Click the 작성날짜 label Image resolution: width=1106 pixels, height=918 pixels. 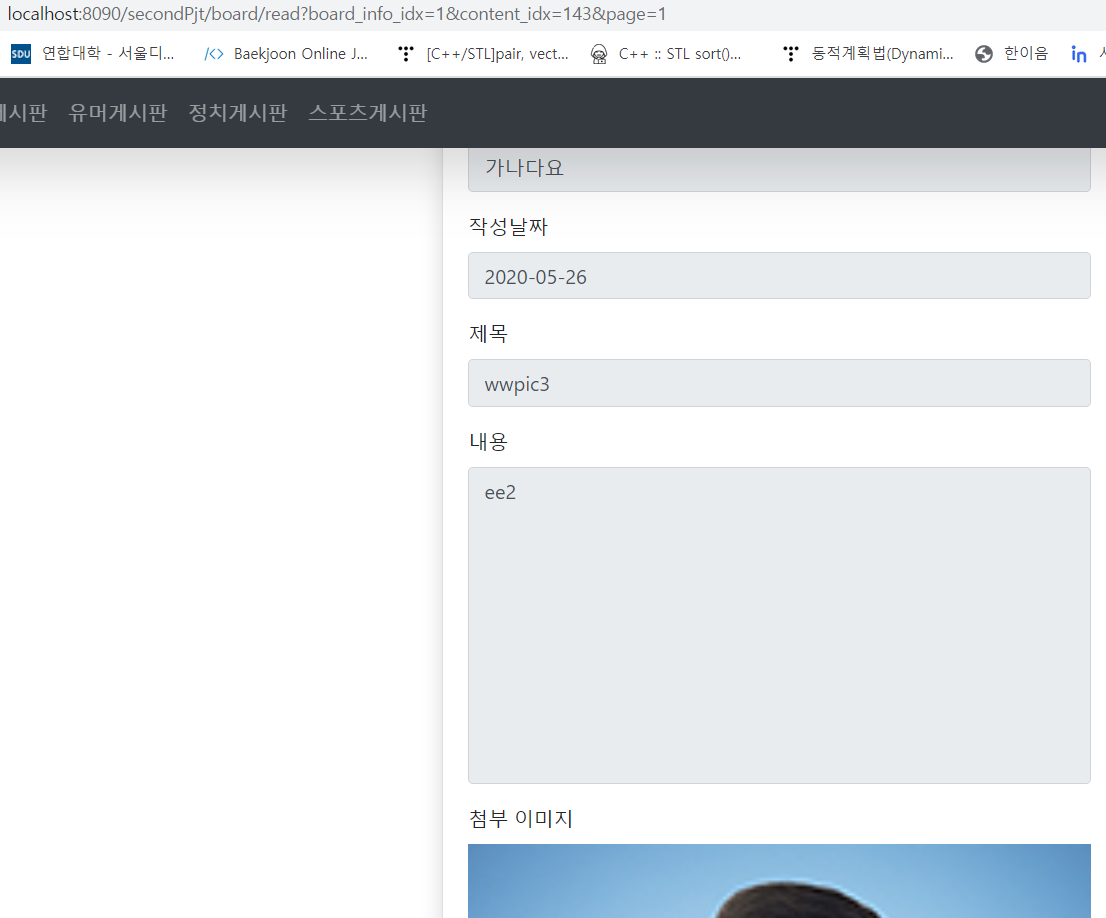(x=509, y=227)
